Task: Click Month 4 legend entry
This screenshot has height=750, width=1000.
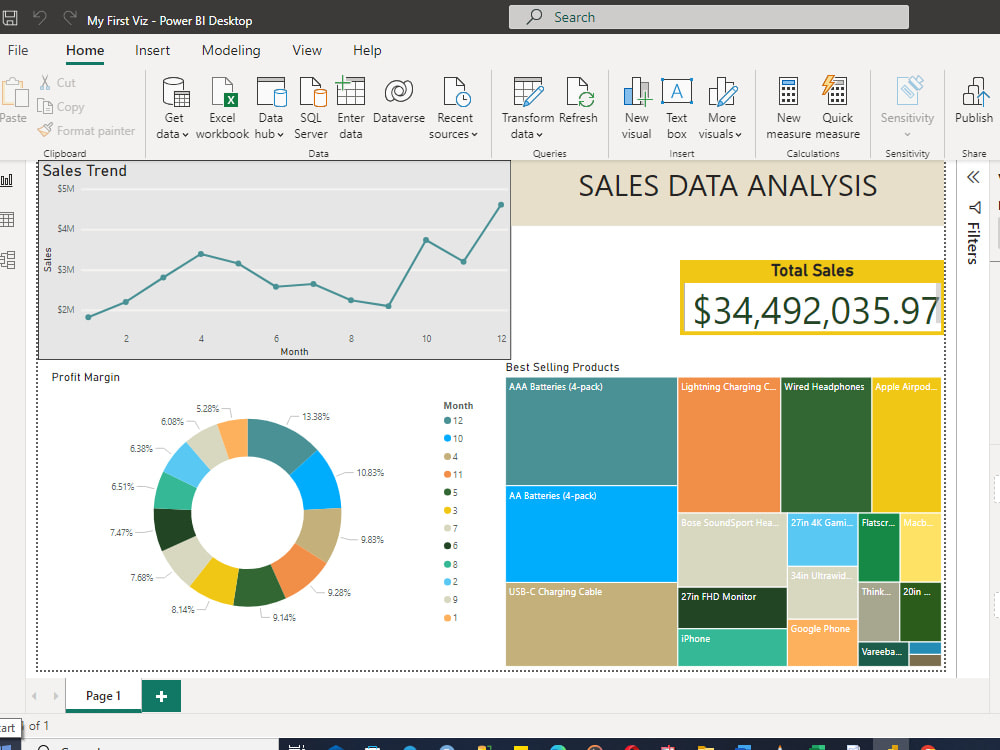Action: click(451, 457)
